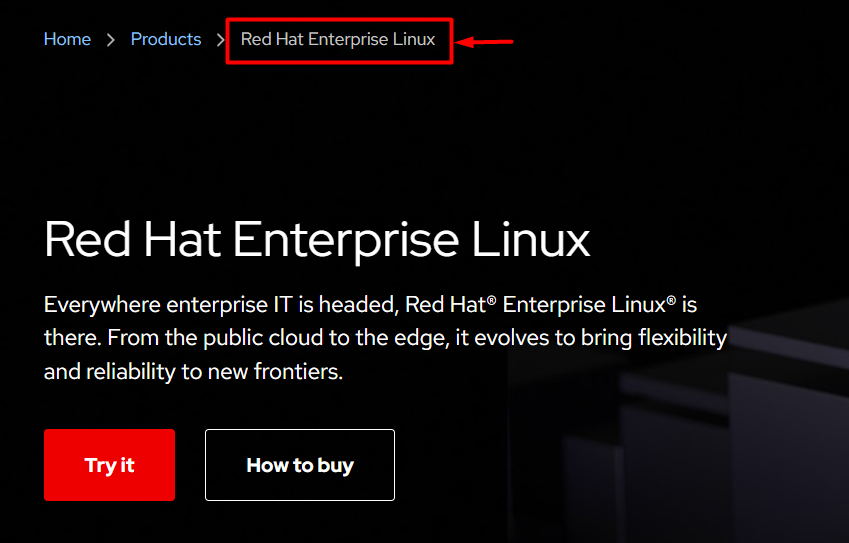Click the large Red Hat Enterprise Linux heading
Viewport: 849px width, 543px height.
pyautogui.click(x=317, y=241)
